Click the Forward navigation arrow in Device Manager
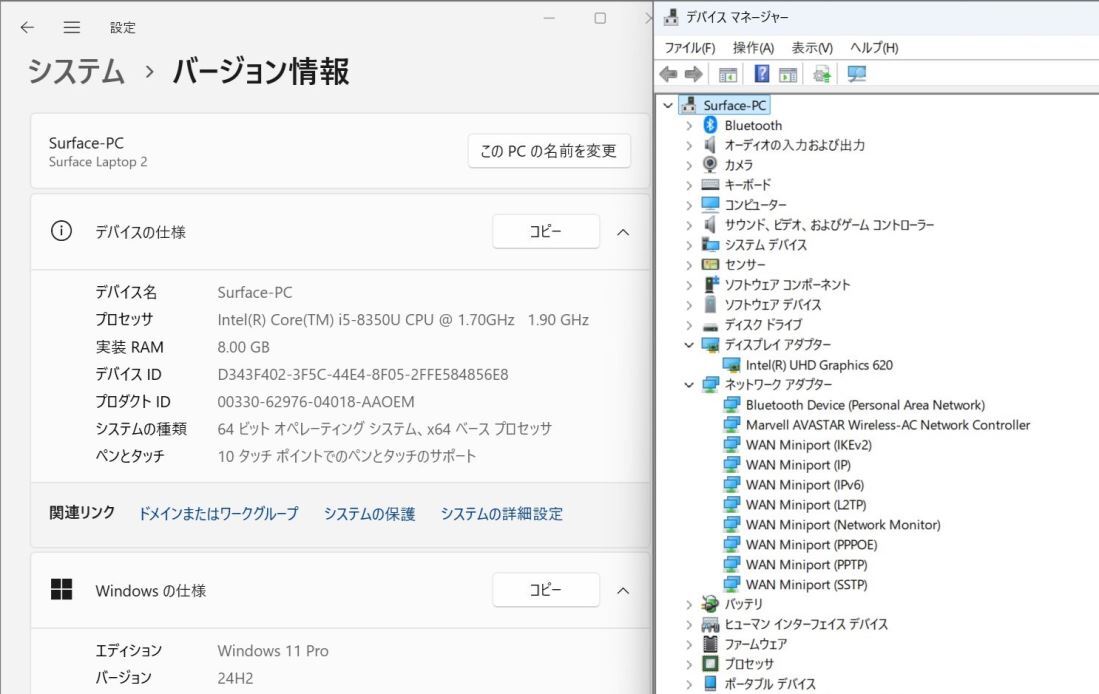The image size is (1099, 694). [693, 72]
